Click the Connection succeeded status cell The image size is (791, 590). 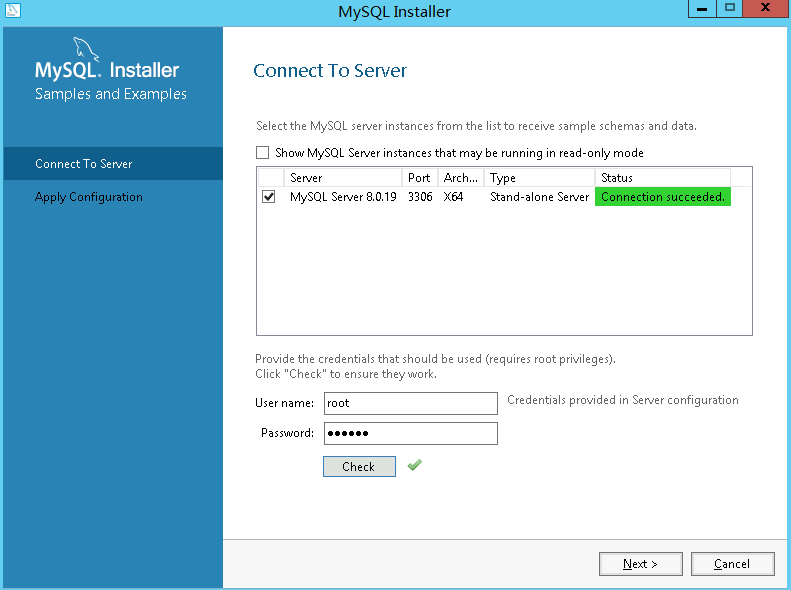(663, 197)
